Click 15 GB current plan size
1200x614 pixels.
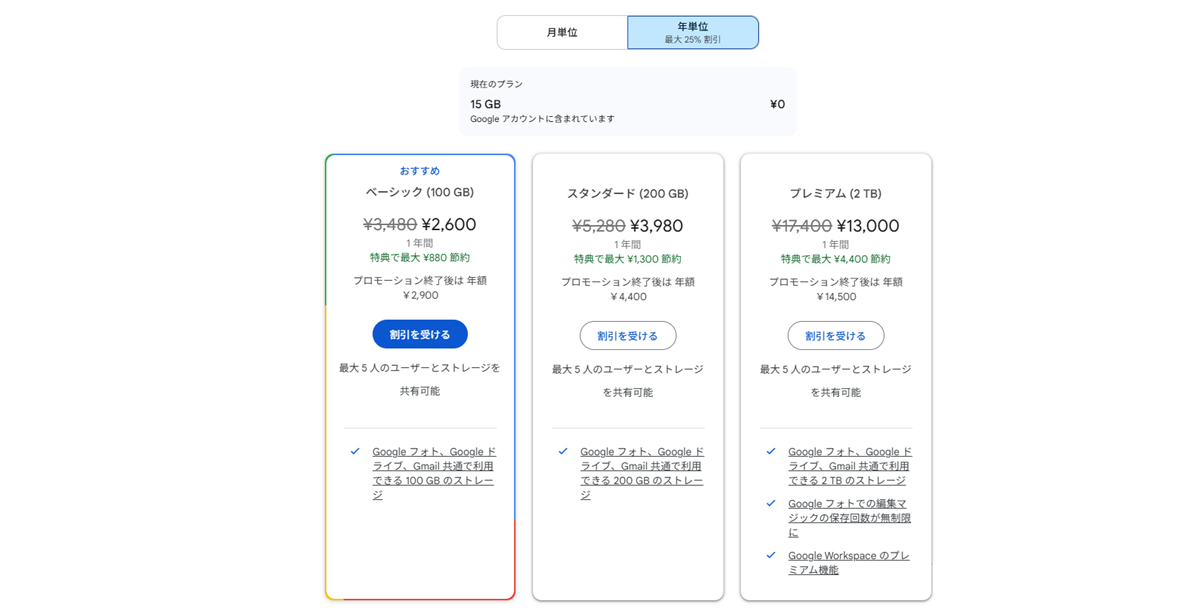click(486, 104)
